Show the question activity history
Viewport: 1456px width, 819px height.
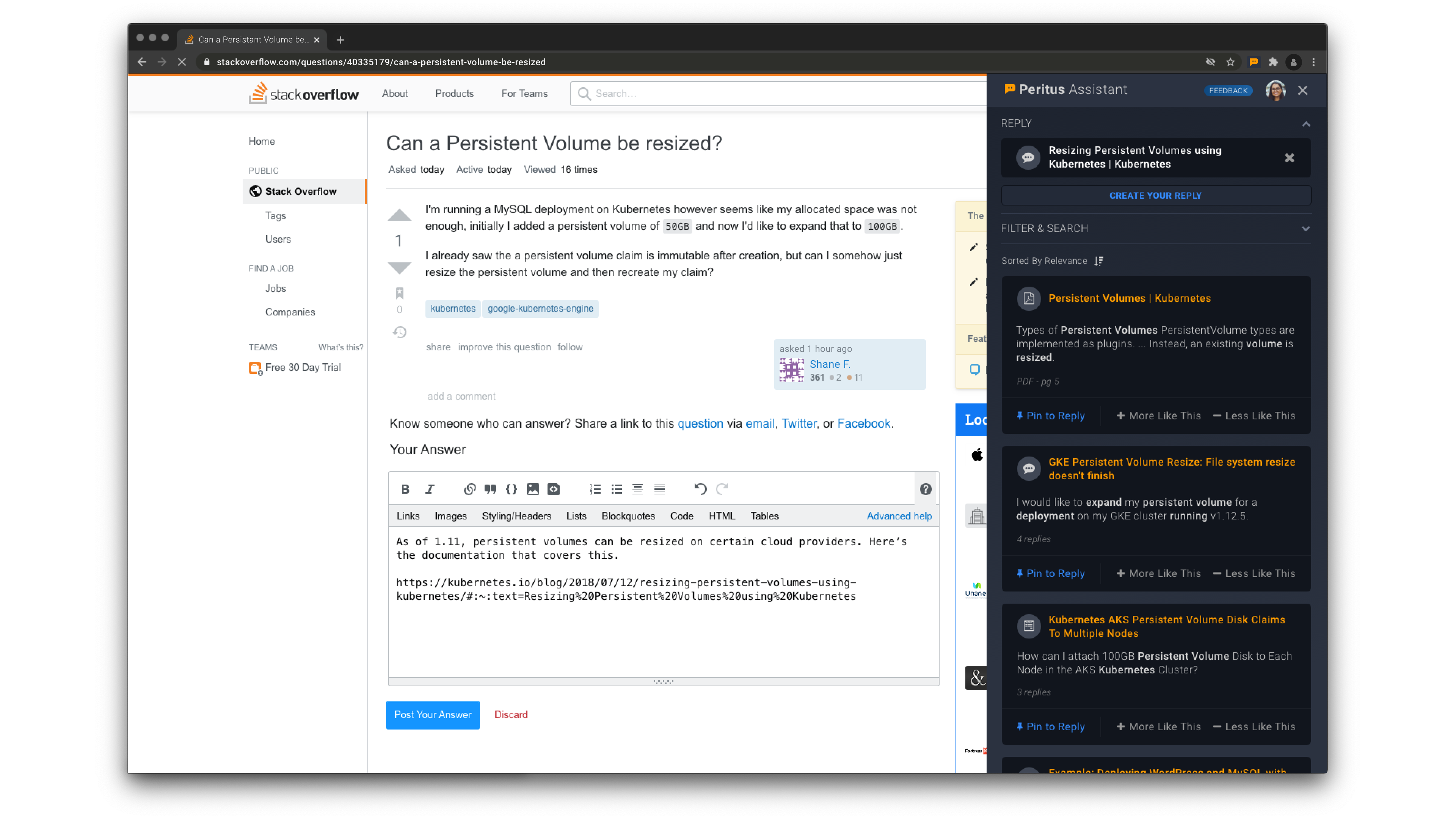pyautogui.click(x=399, y=333)
